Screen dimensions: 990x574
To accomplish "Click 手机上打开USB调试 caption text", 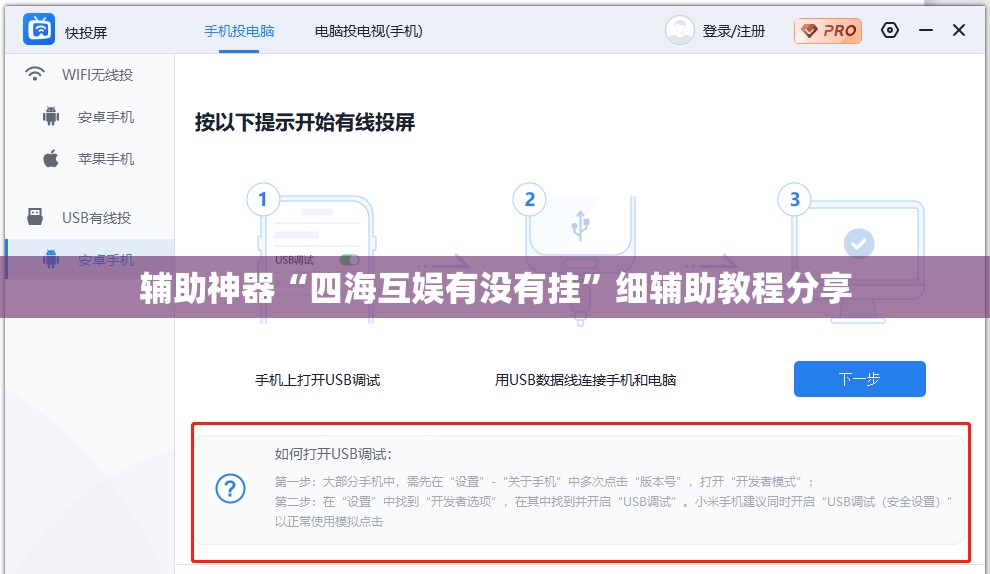I will (318, 380).
